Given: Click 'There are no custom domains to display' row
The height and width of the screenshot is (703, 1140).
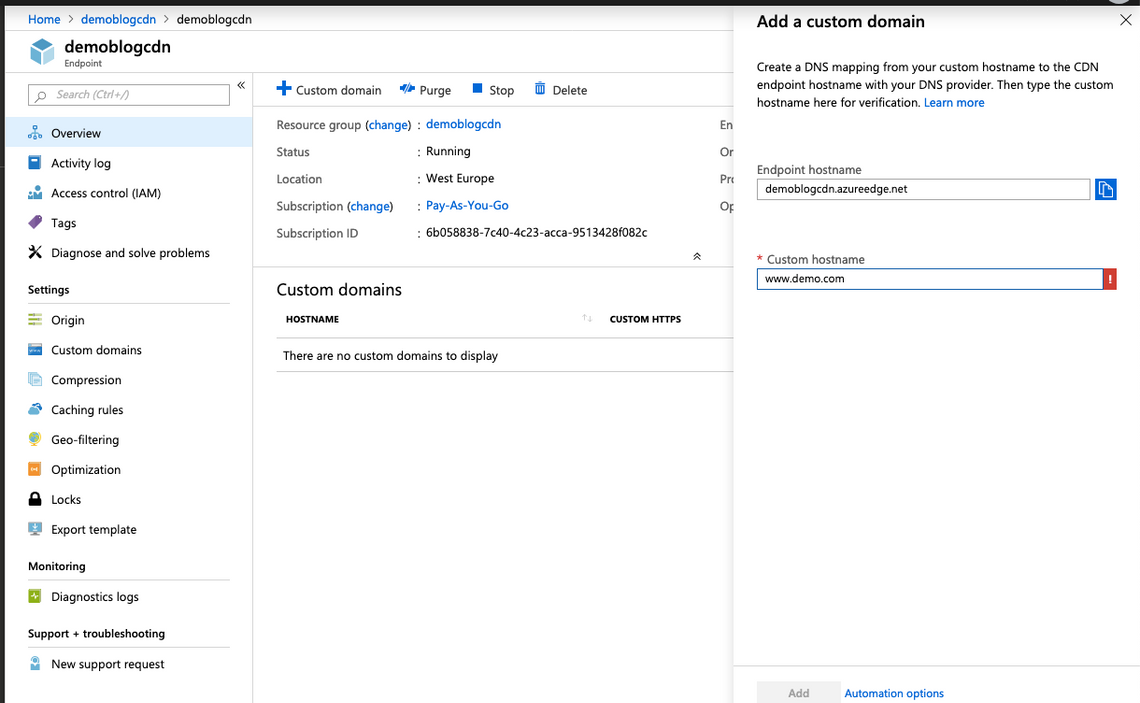Looking at the screenshot, I should (505, 355).
